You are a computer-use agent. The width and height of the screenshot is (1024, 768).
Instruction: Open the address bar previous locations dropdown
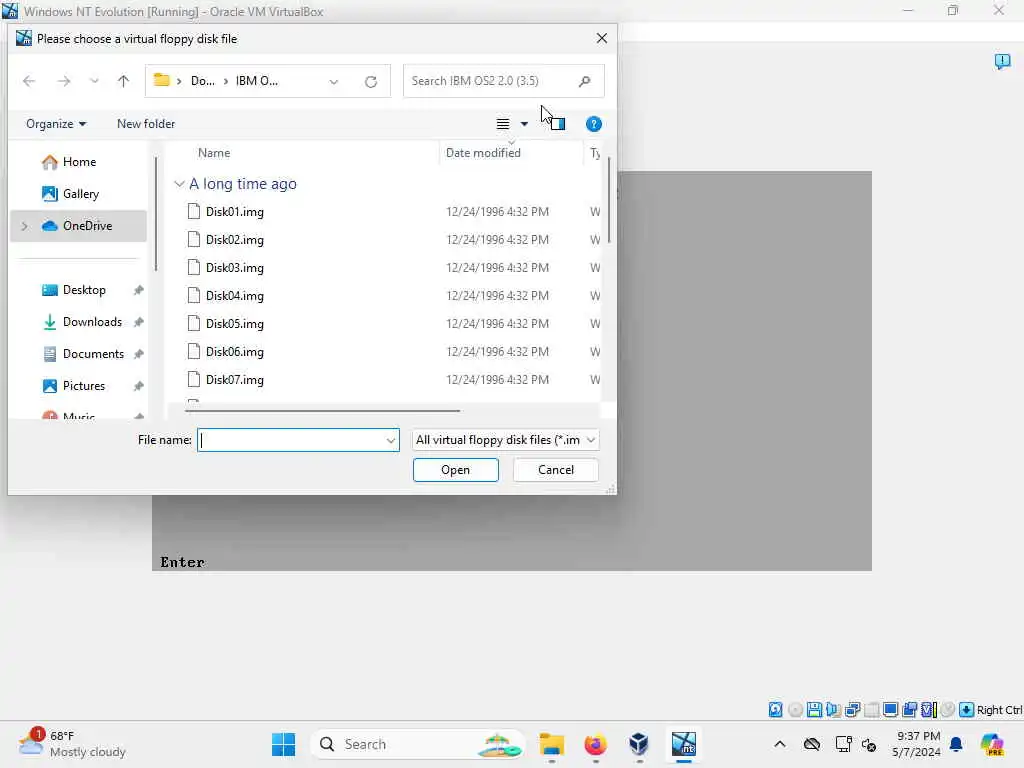334,82
